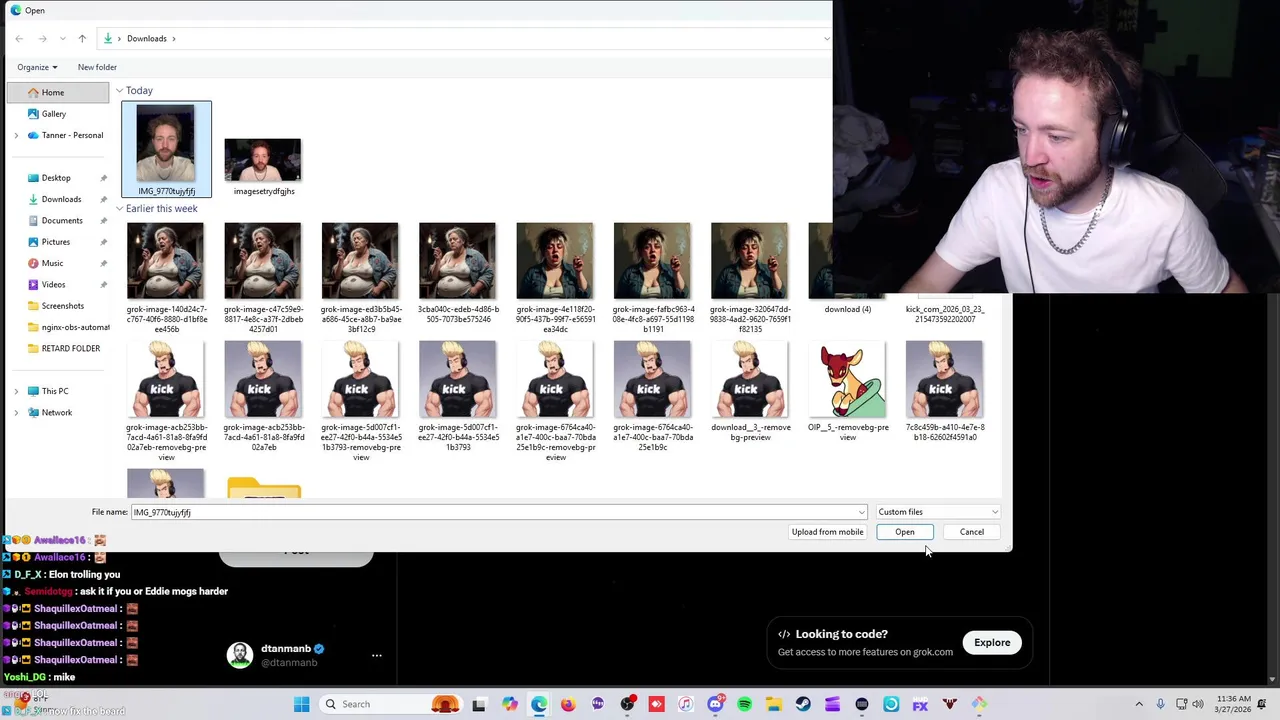Open Spotify from the taskbar
1280x720 pixels.
point(745,704)
